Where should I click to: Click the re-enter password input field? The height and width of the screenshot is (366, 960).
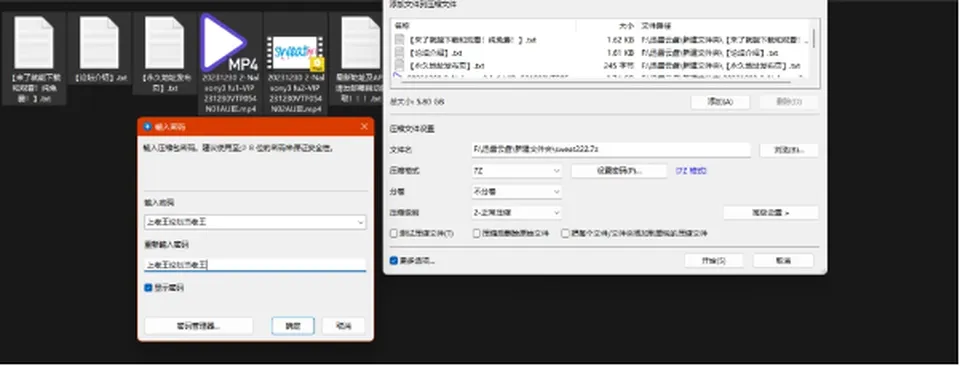(x=255, y=265)
